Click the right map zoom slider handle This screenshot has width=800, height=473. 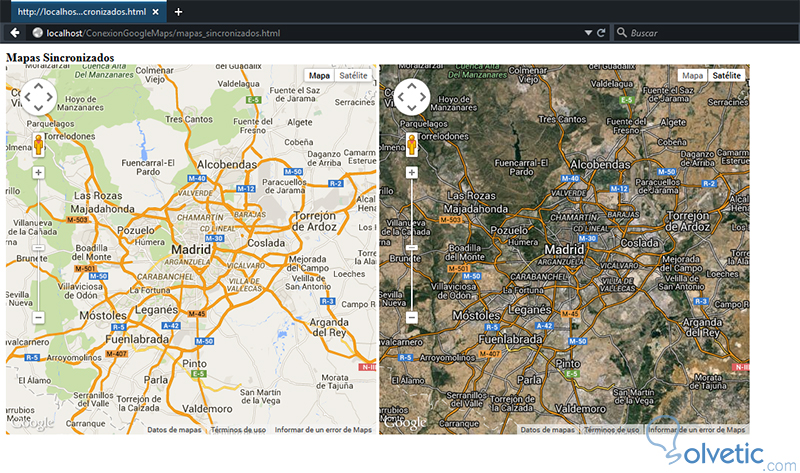[x=412, y=247]
